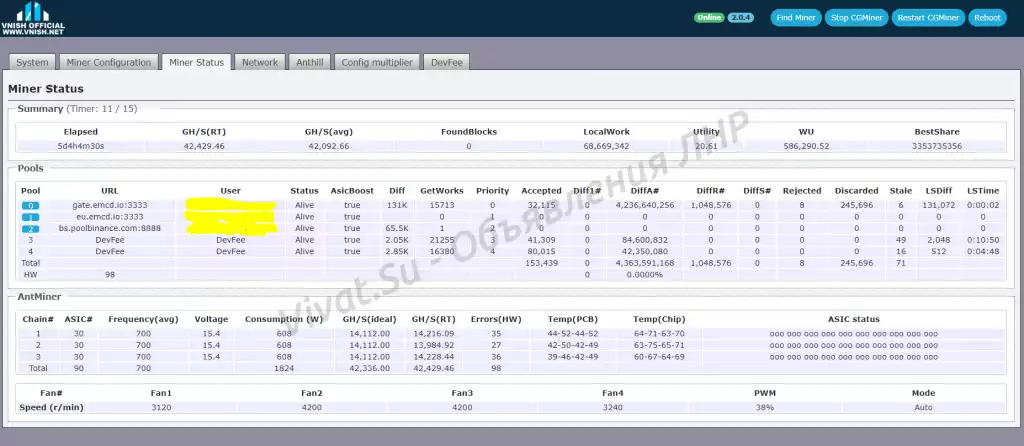Click the BestShare value 3353735356
Screen dimensions: 1024x446
click(936, 146)
